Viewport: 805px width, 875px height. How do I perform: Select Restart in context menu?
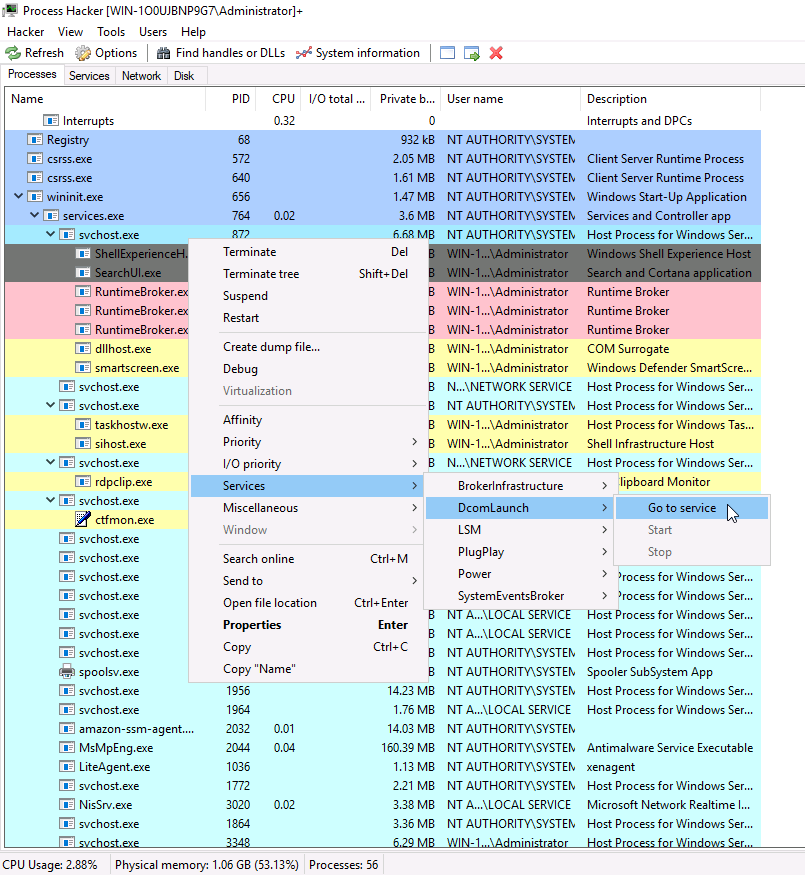(308, 318)
